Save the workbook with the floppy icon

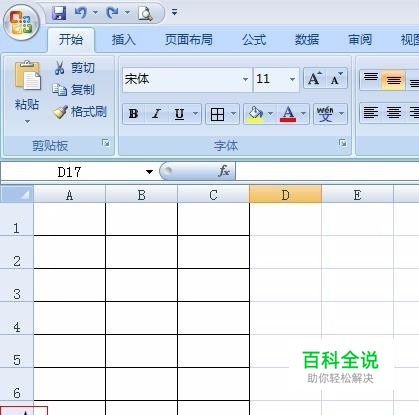[x=59, y=13]
